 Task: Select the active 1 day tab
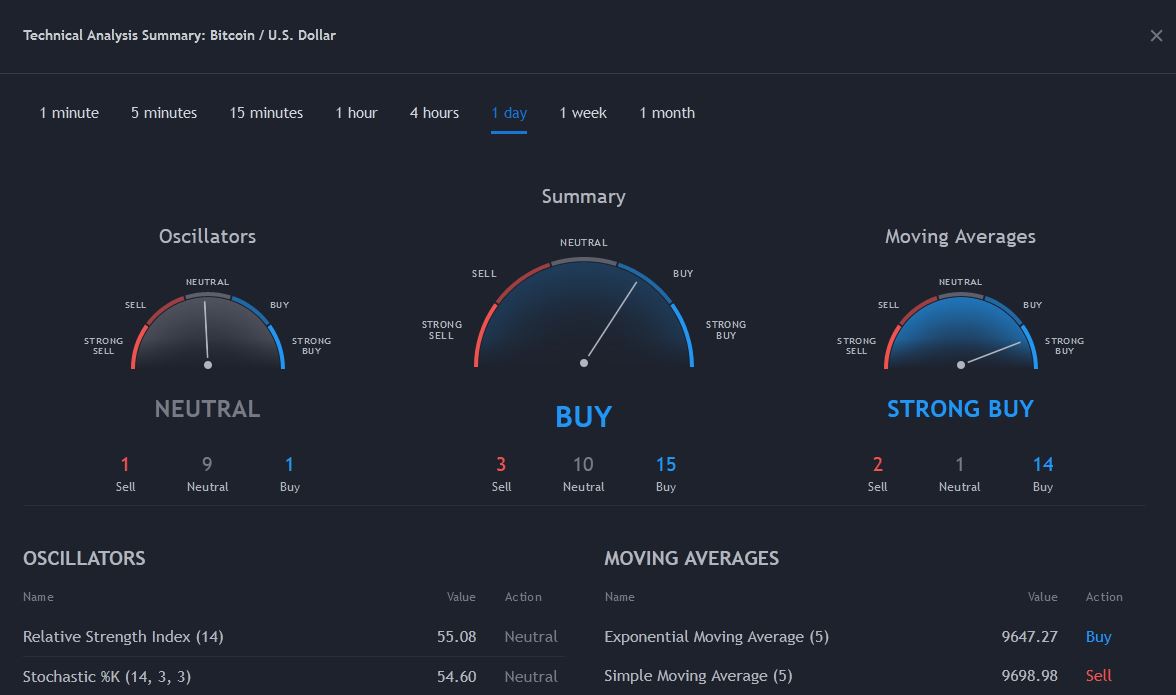pos(509,113)
